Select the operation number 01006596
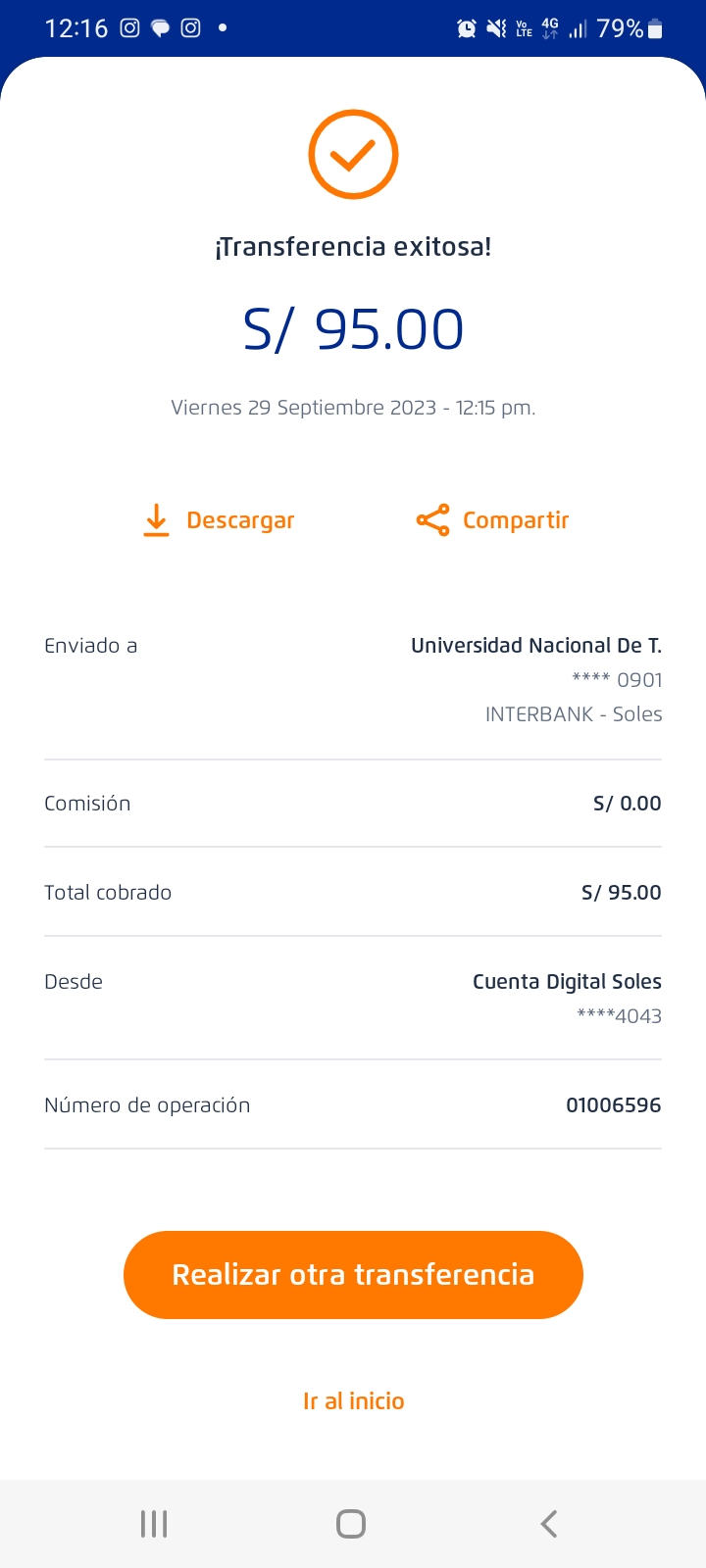 pyautogui.click(x=613, y=1105)
